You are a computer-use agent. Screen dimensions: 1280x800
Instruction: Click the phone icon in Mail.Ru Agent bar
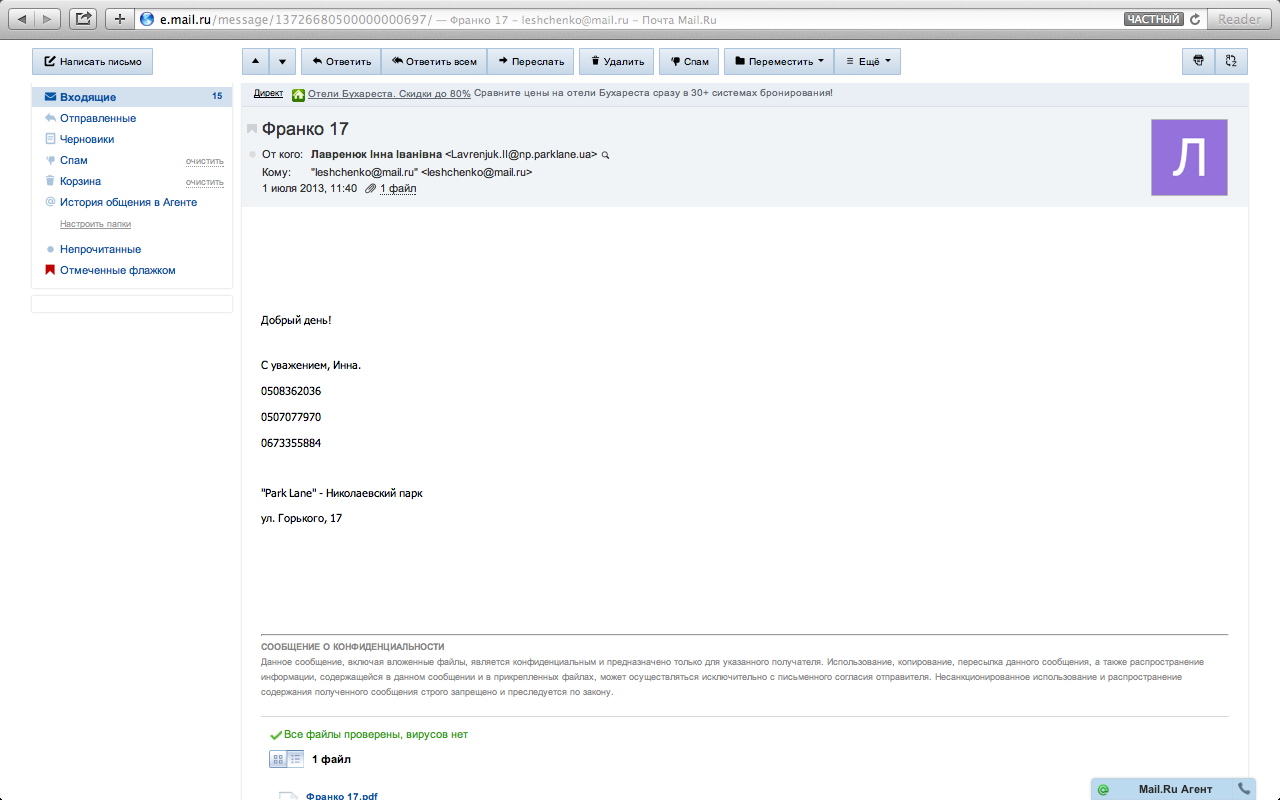point(1244,789)
